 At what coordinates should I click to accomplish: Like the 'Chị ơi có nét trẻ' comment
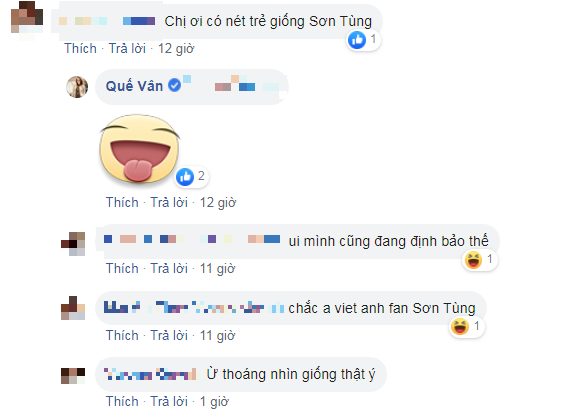click(80, 48)
